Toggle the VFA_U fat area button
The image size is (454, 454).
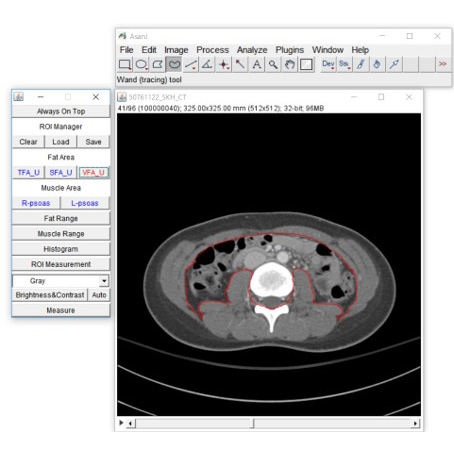[94, 173]
